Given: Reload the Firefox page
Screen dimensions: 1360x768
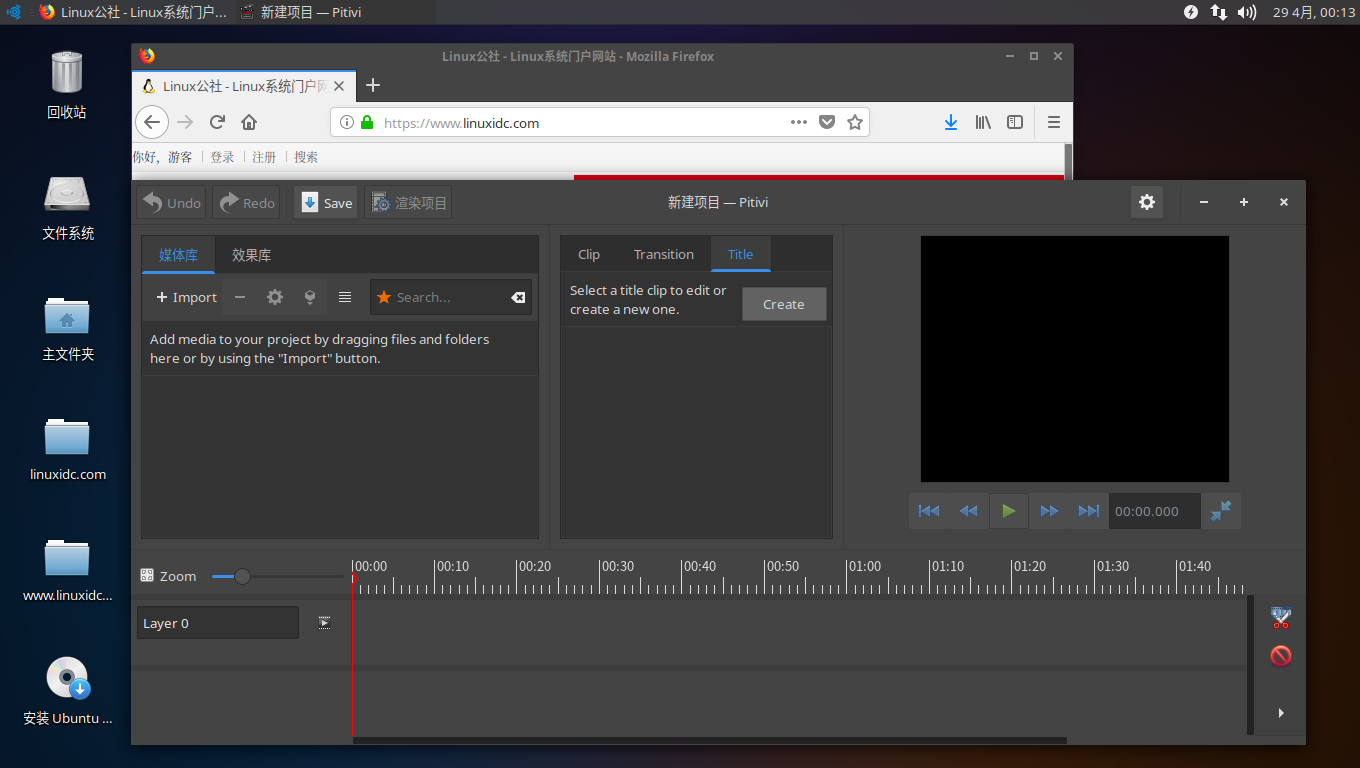Looking at the screenshot, I should tap(217, 122).
